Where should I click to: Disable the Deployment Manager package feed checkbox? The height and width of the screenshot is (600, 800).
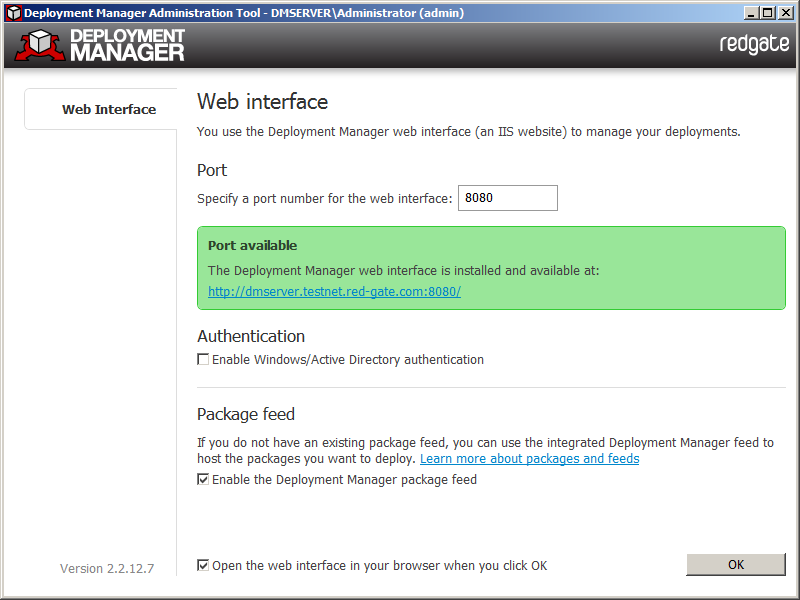tap(203, 480)
